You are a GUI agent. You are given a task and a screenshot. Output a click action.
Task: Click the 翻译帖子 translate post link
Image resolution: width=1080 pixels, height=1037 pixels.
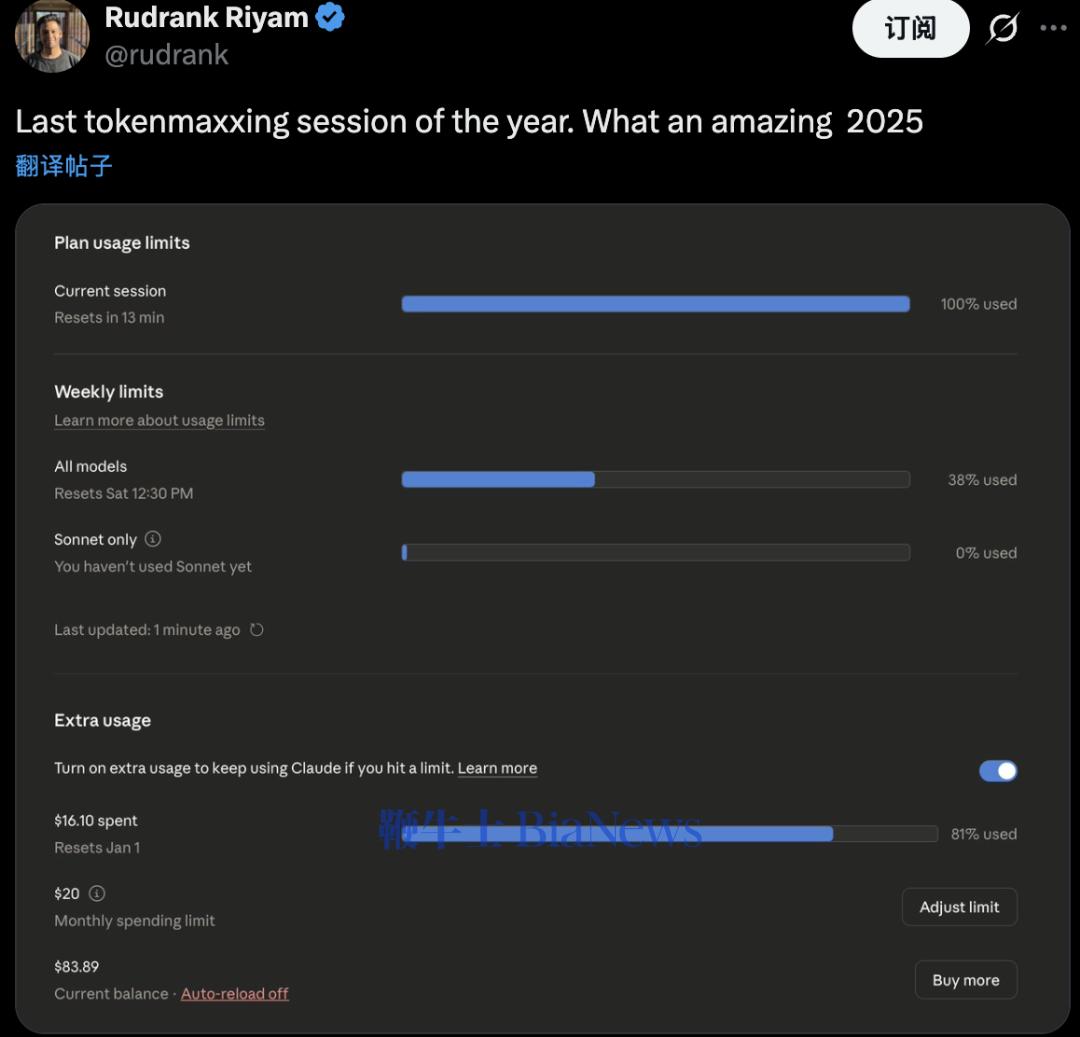[x=64, y=165]
